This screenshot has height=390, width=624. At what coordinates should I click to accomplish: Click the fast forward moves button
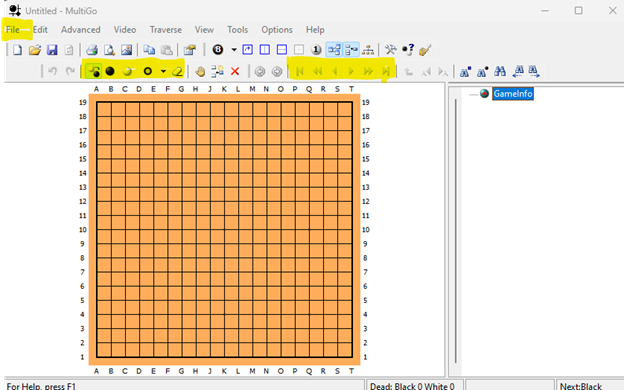coord(369,71)
